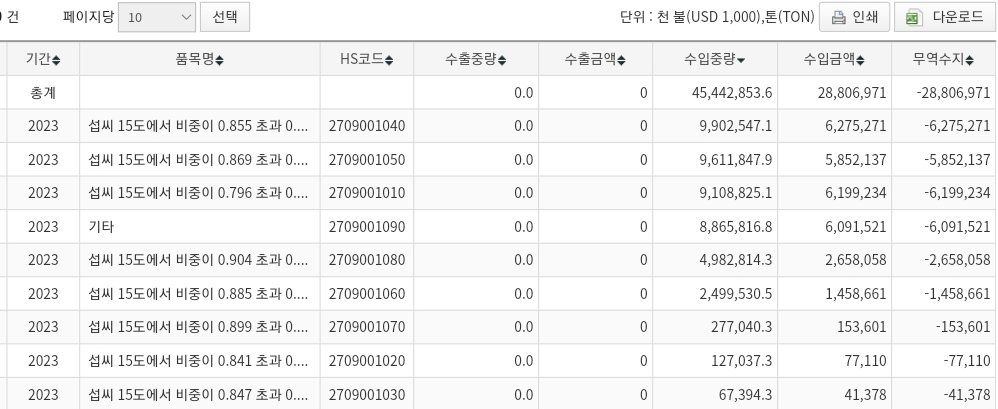Viewport: 998px width, 409px height.
Task: Click the 총계 total row label
Action: point(43,93)
